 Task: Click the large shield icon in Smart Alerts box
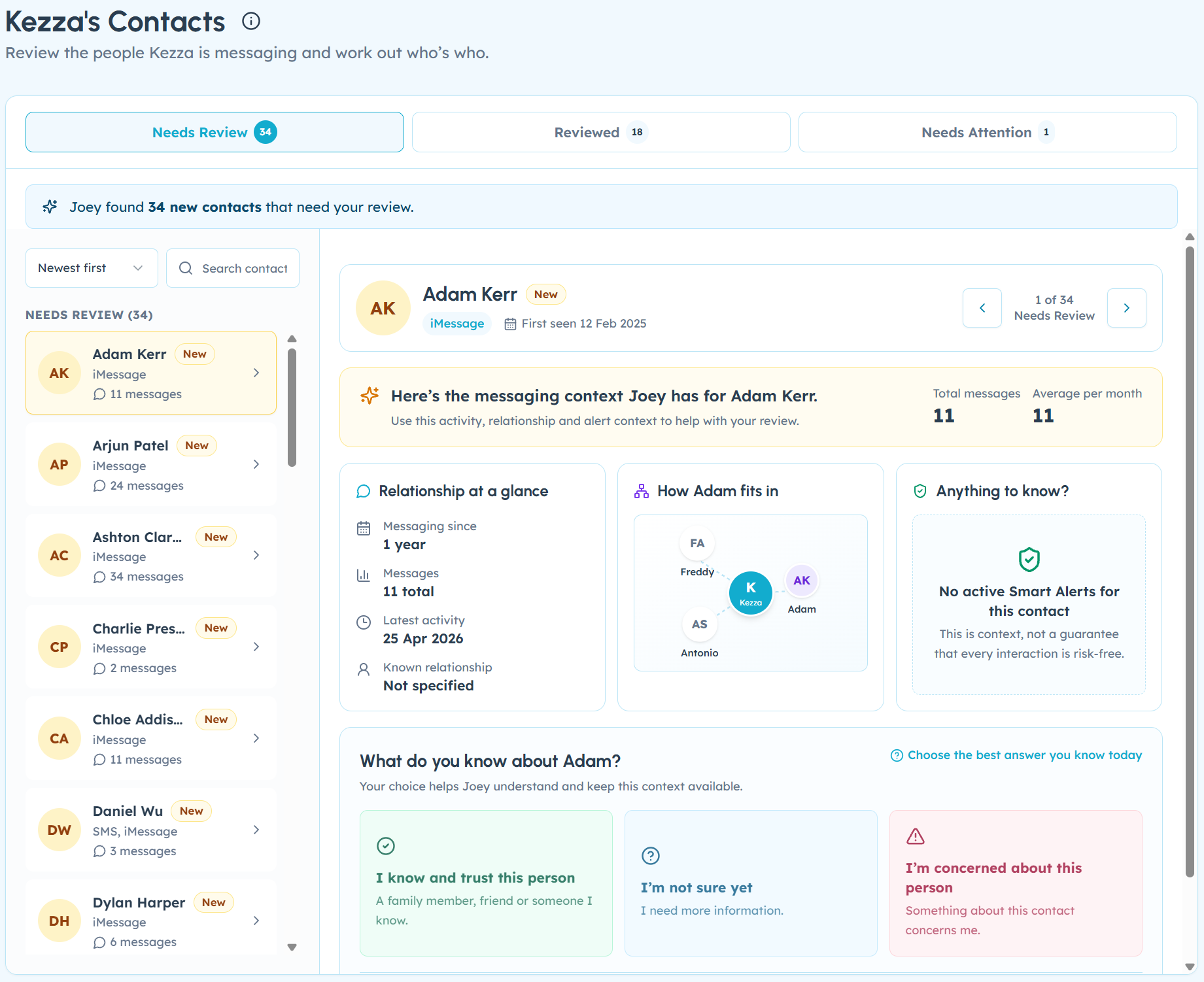click(1029, 560)
